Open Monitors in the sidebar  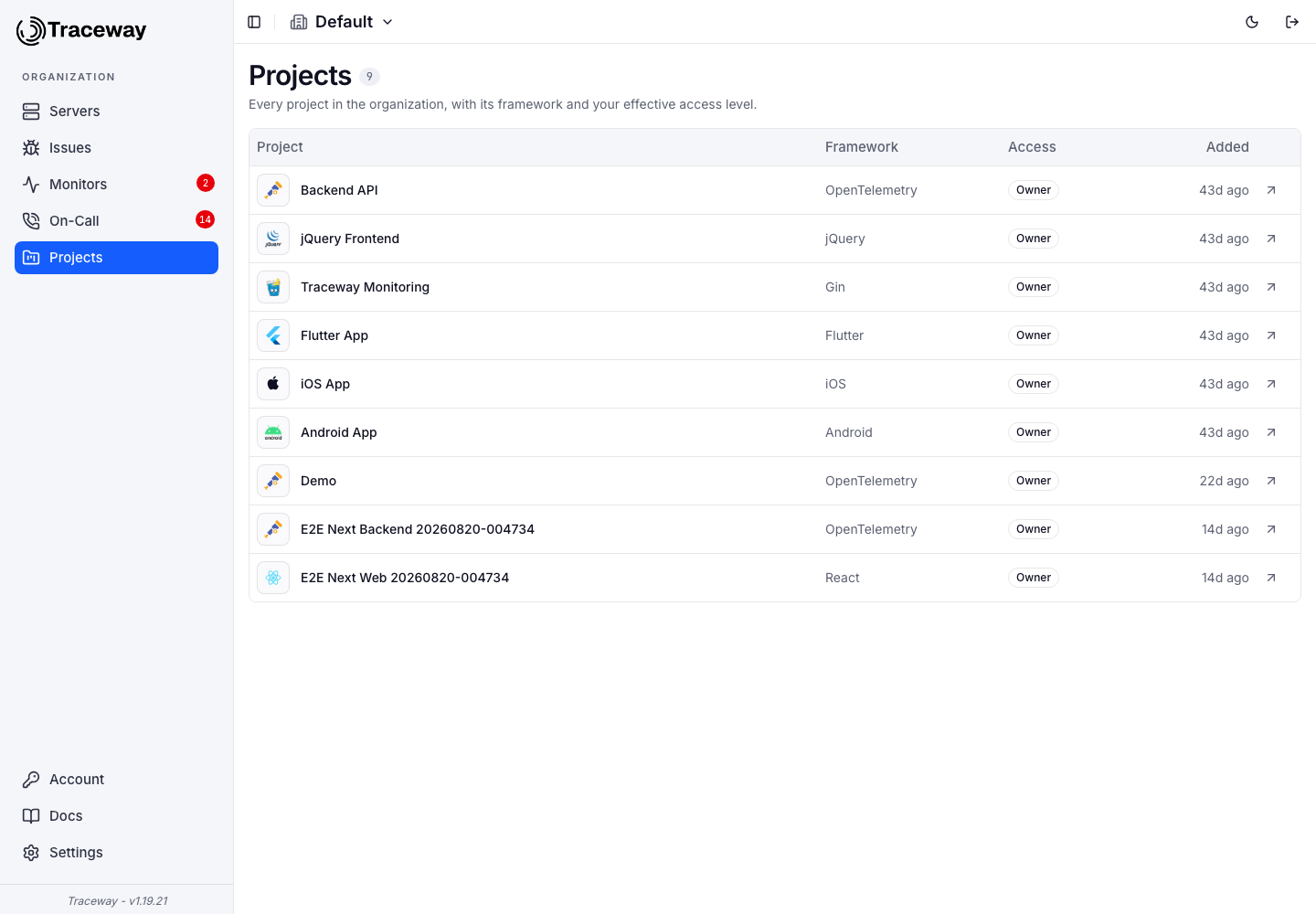click(116, 185)
